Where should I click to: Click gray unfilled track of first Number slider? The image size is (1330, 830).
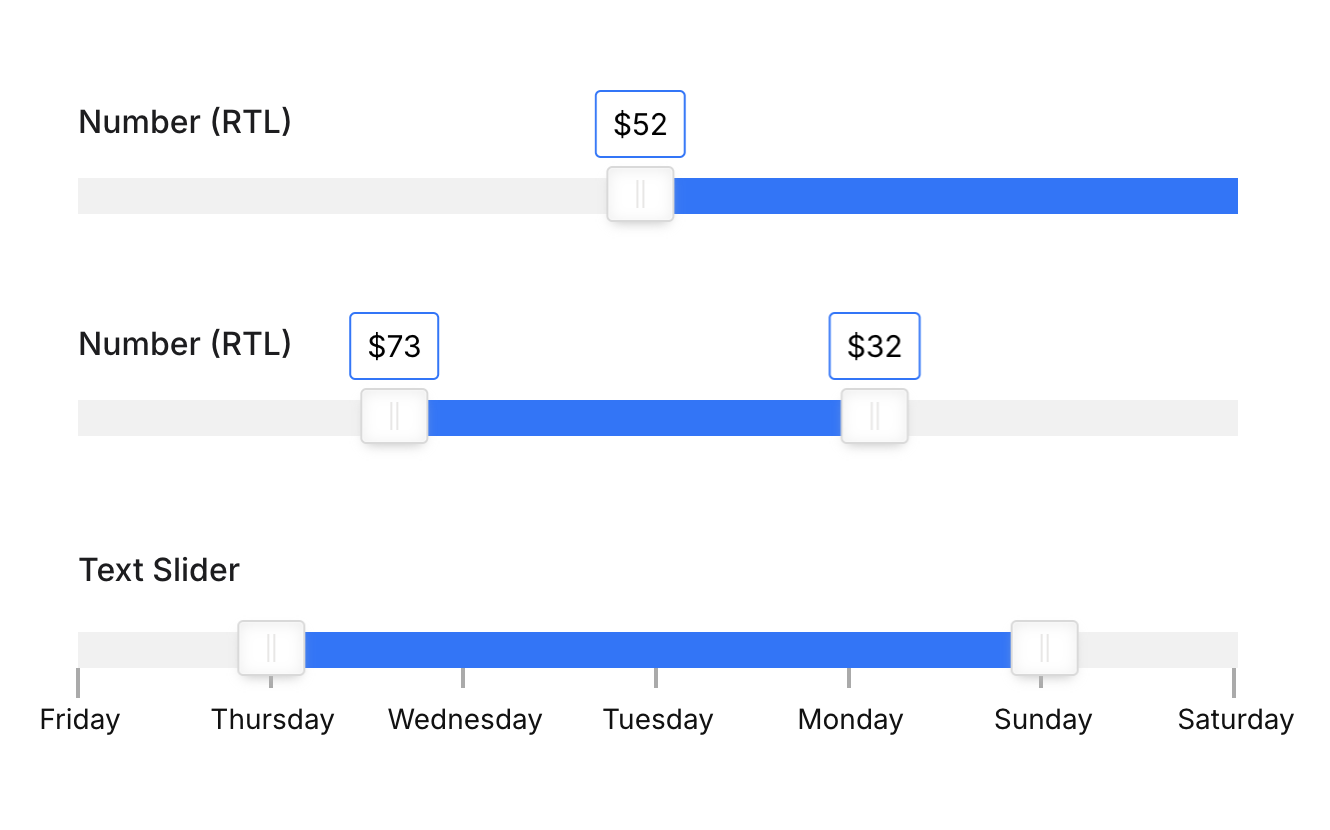tap(342, 196)
